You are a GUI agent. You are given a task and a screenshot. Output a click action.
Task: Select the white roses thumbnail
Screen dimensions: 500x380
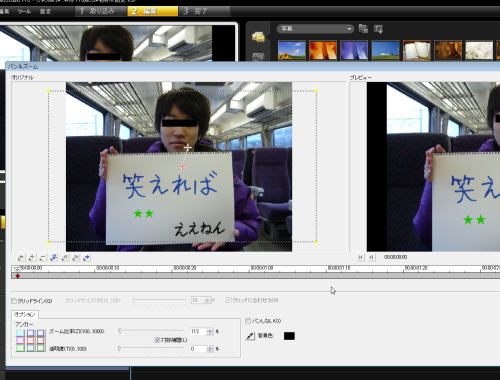tap(479, 50)
